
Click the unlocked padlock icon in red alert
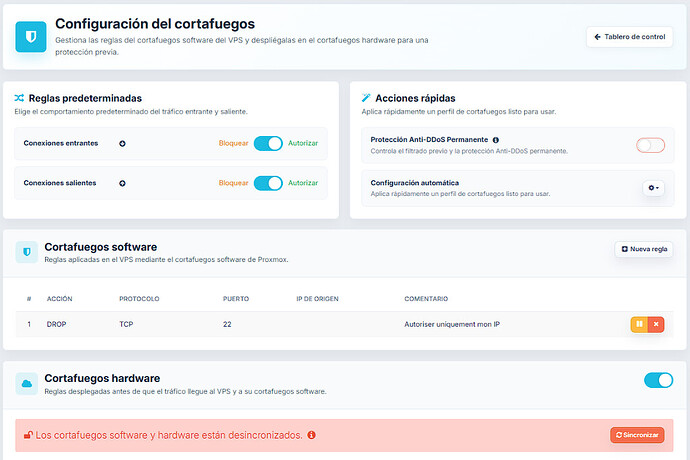pyautogui.click(x=28, y=435)
